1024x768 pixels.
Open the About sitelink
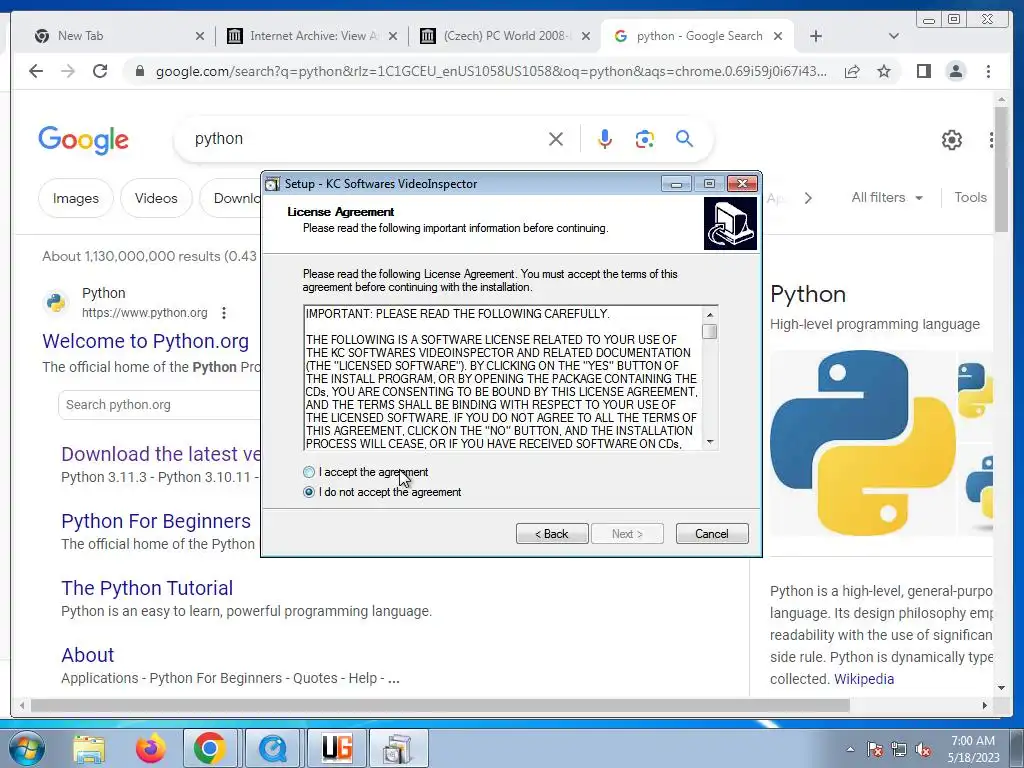coord(88,655)
